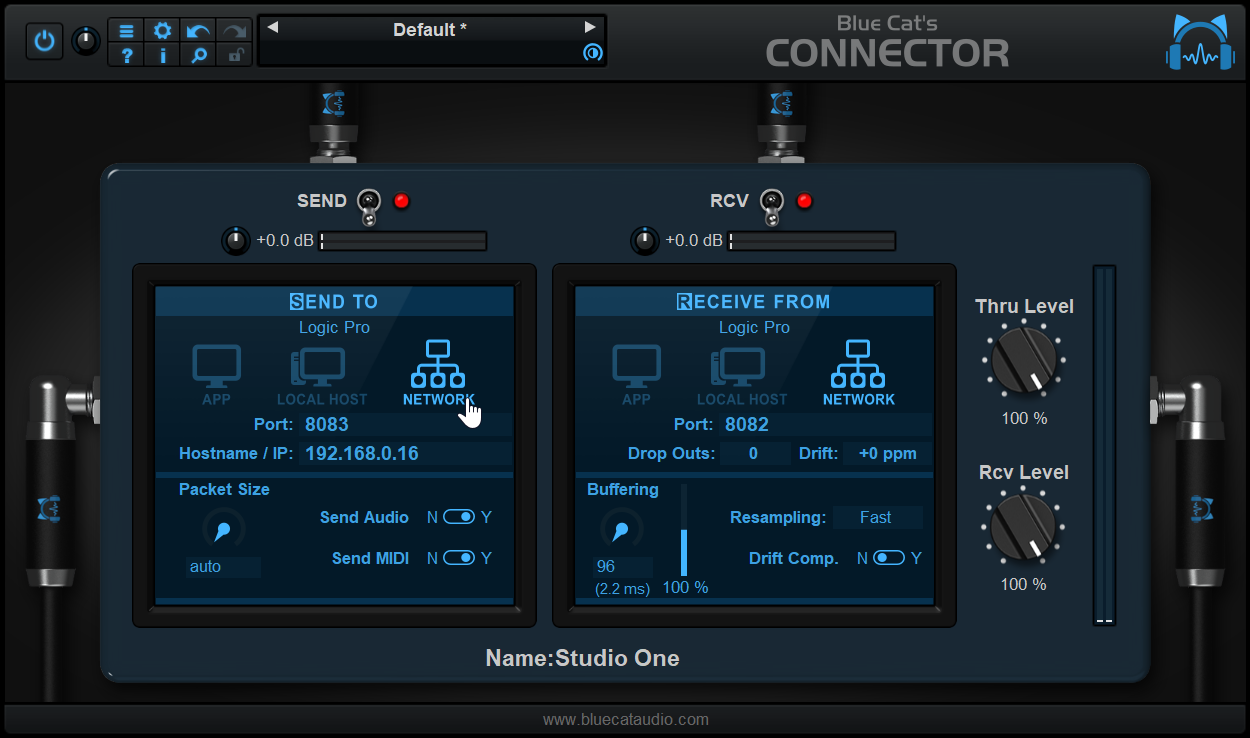
Task: Click the Thru Level 100 % value
Action: [1024, 418]
